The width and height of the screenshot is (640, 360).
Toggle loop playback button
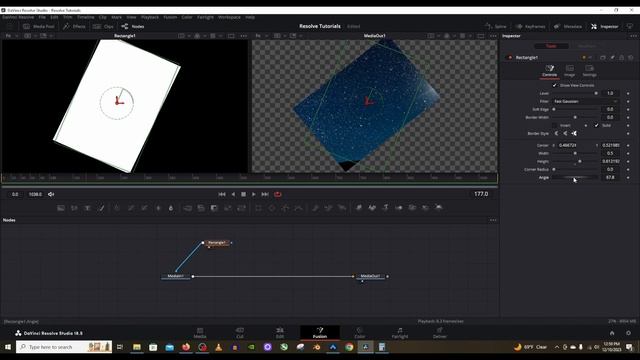pos(278,194)
